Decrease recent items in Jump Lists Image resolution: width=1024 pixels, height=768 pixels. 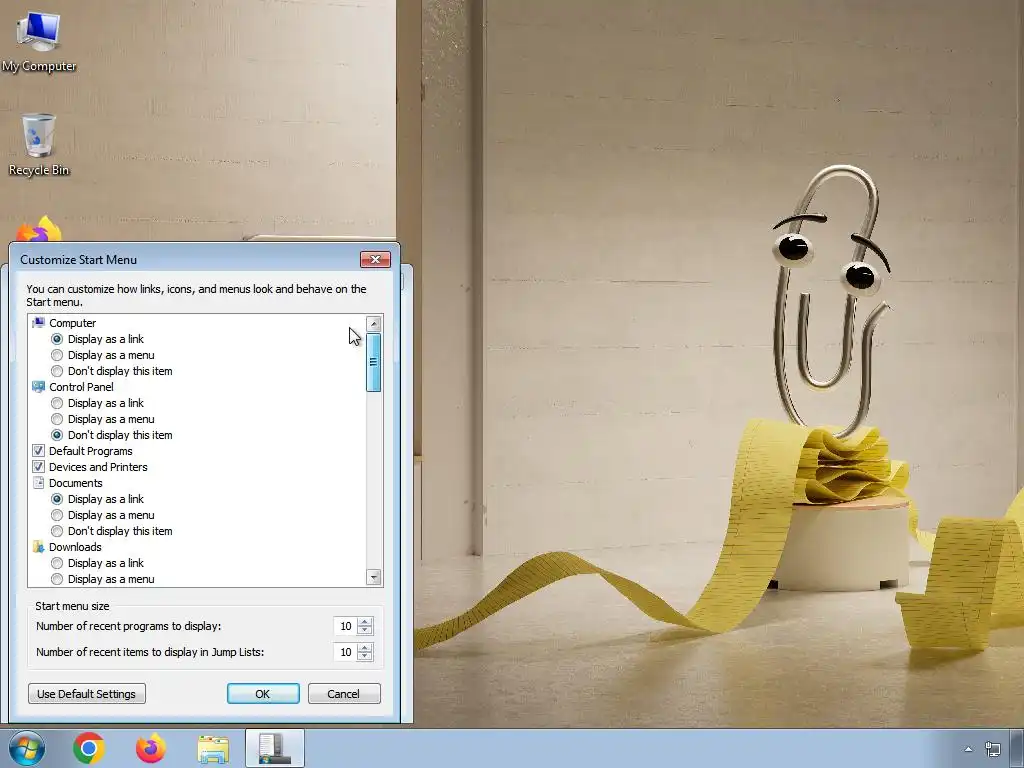(x=366, y=656)
